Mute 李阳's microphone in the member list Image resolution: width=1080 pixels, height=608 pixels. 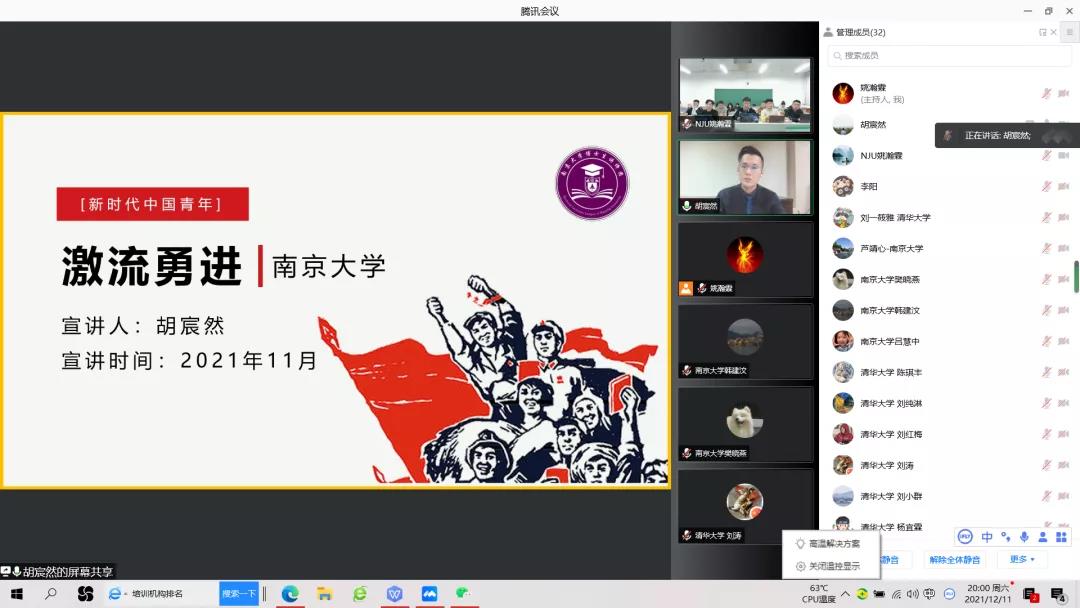point(1047,186)
